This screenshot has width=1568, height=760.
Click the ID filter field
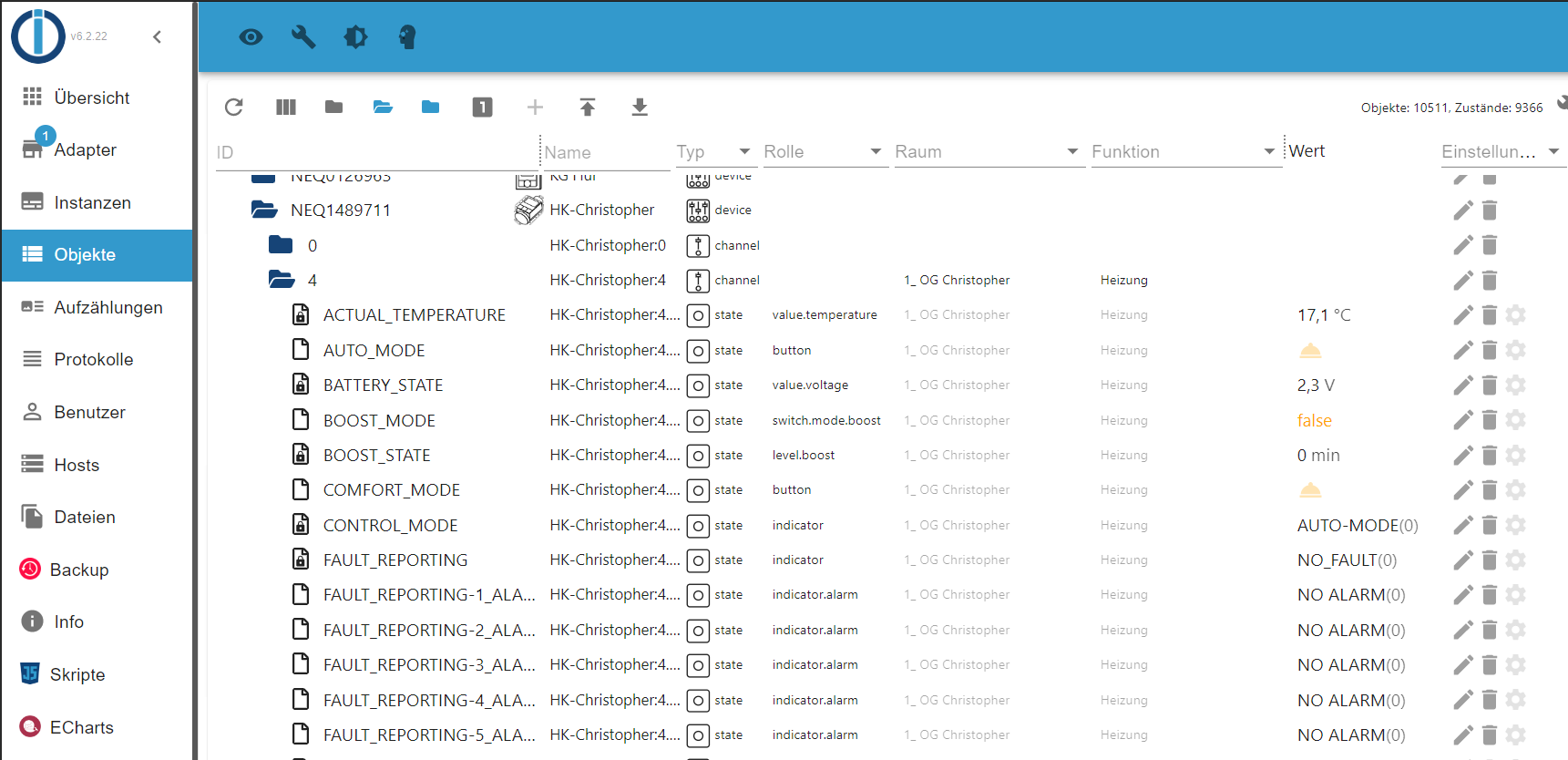click(376, 152)
